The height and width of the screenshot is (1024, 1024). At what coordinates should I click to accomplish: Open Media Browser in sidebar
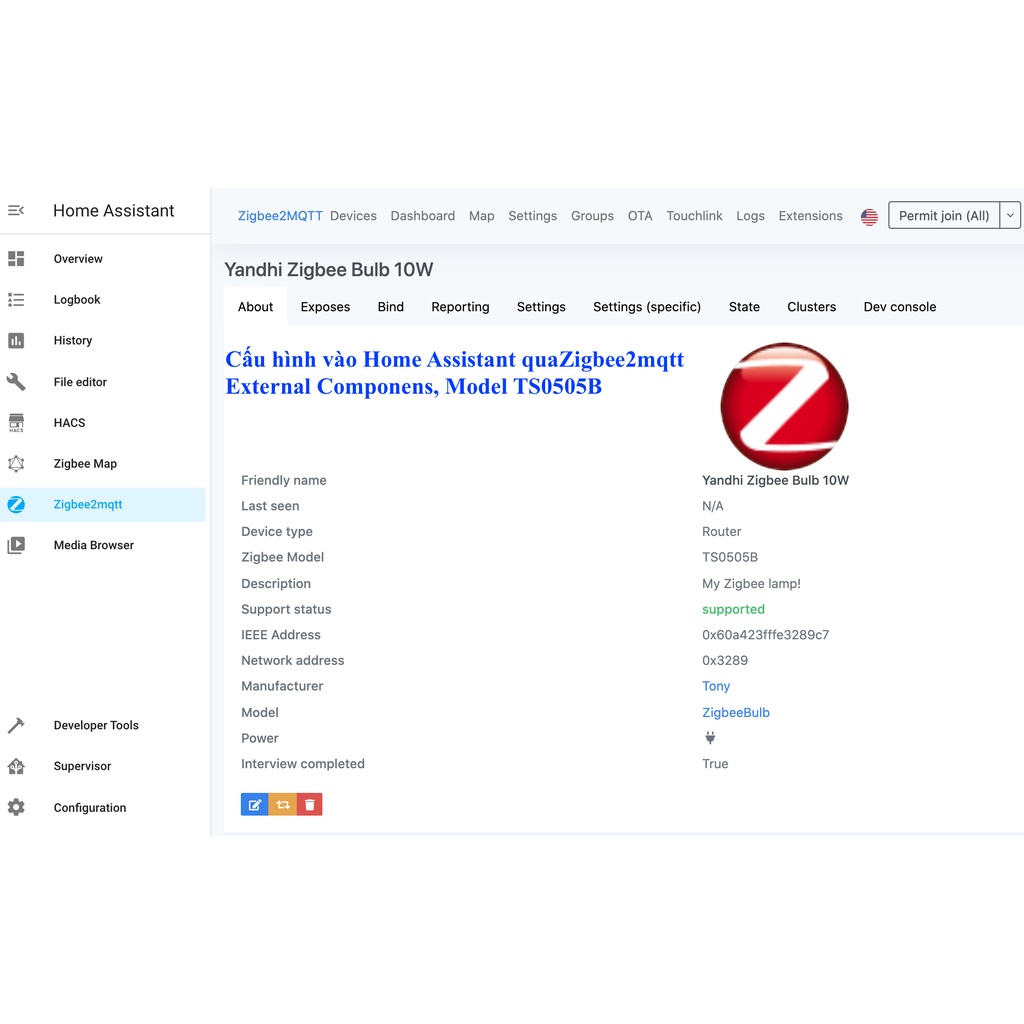pos(93,546)
